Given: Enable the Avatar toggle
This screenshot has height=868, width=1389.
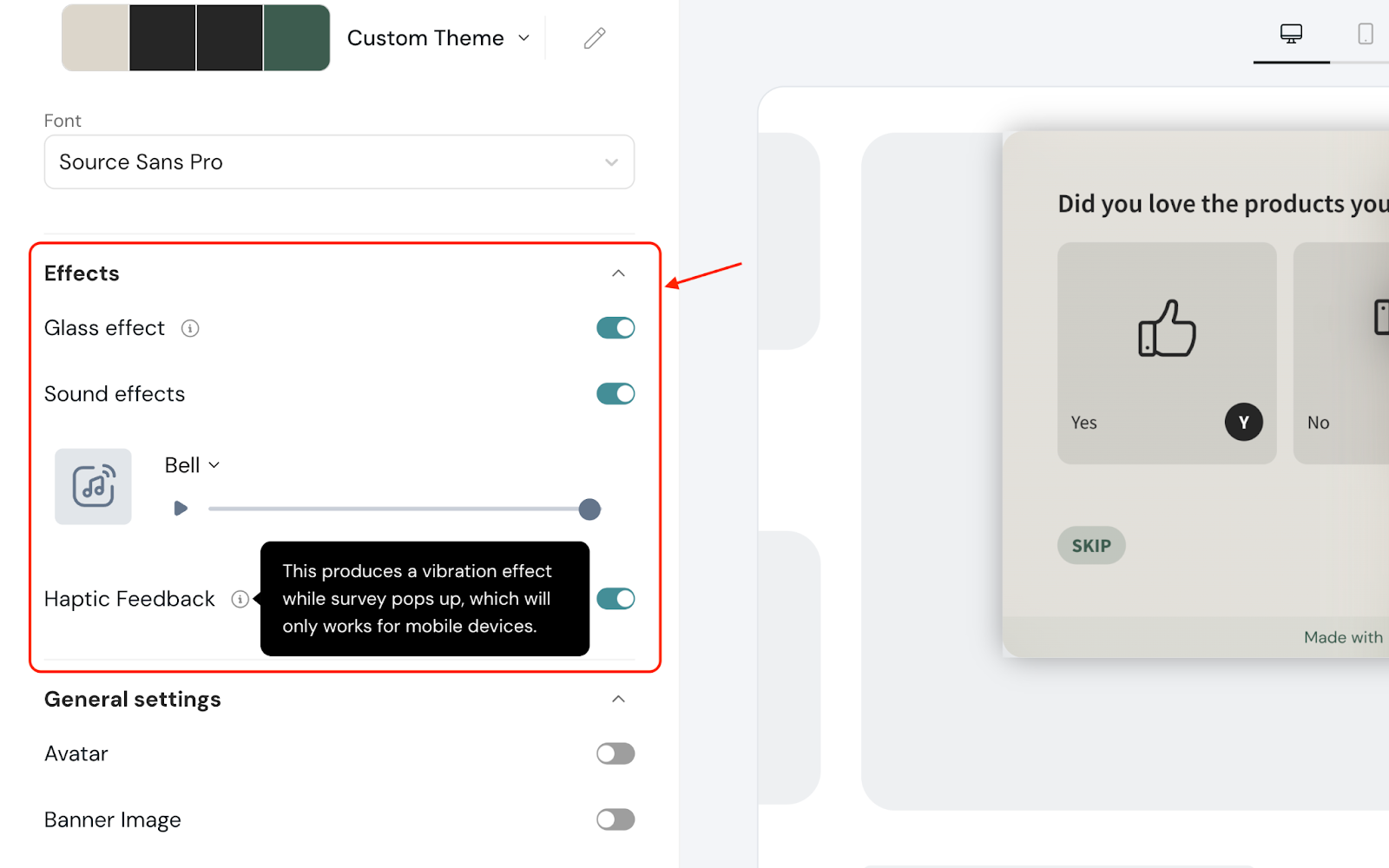Looking at the screenshot, I should point(616,753).
